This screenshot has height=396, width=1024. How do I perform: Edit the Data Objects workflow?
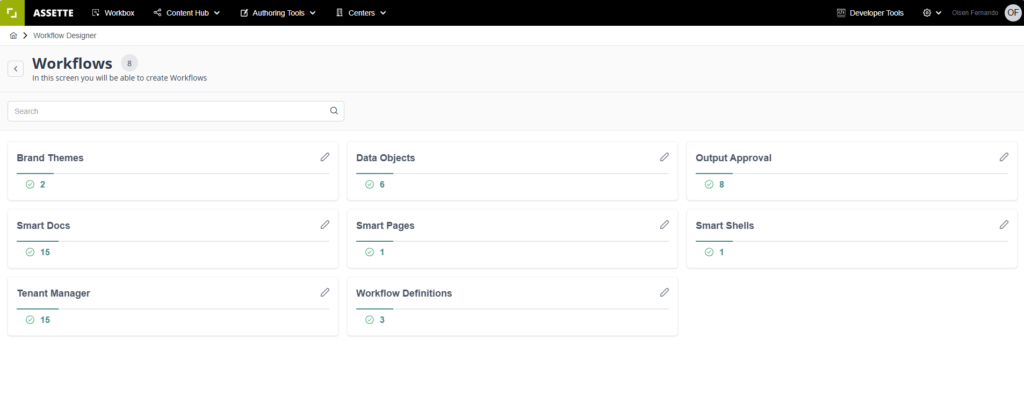(664, 157)
